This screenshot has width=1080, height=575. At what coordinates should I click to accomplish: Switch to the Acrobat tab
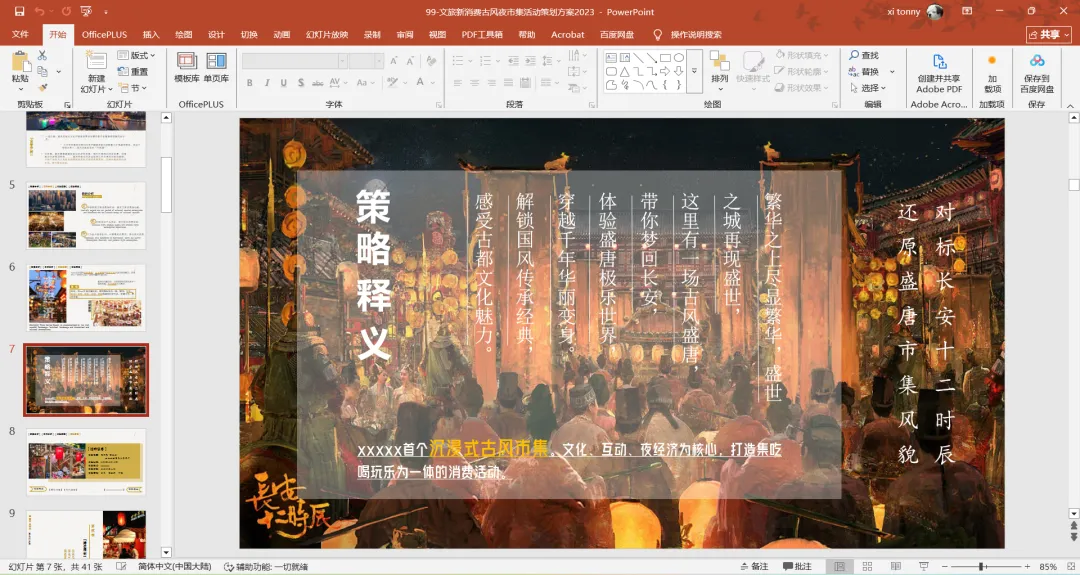[x=568, y=34]
